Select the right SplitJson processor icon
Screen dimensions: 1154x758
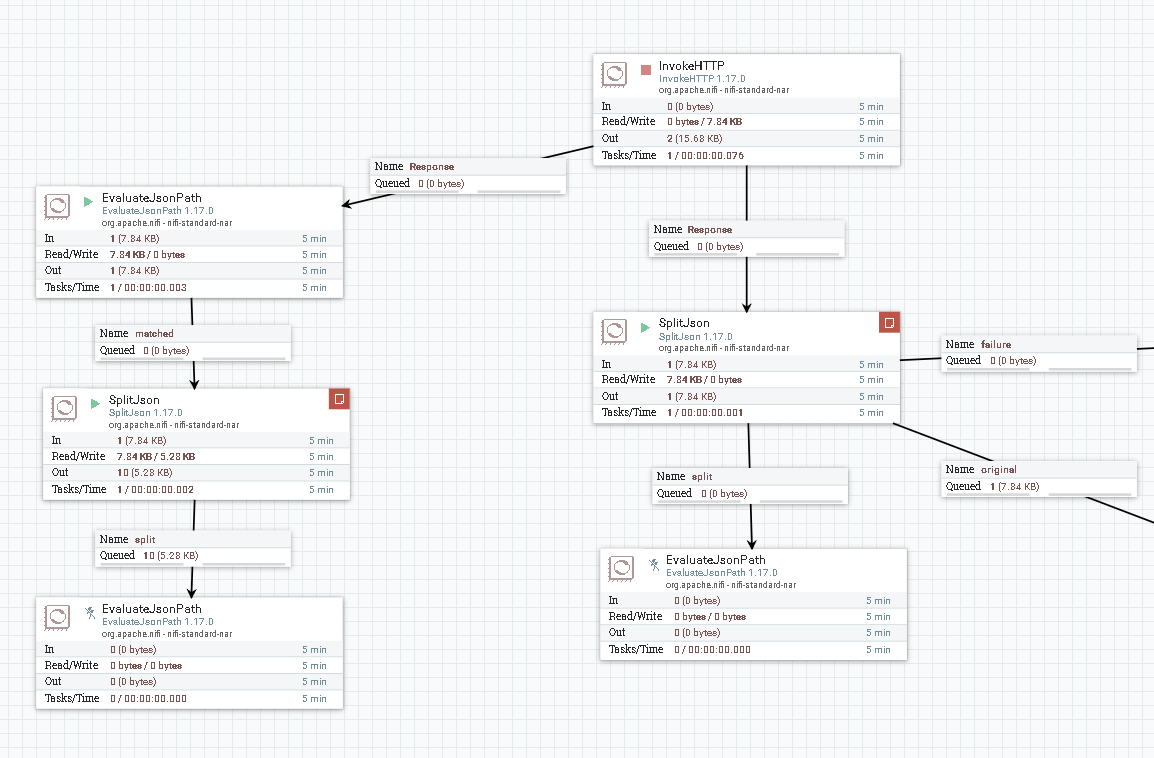coord(616,330)
